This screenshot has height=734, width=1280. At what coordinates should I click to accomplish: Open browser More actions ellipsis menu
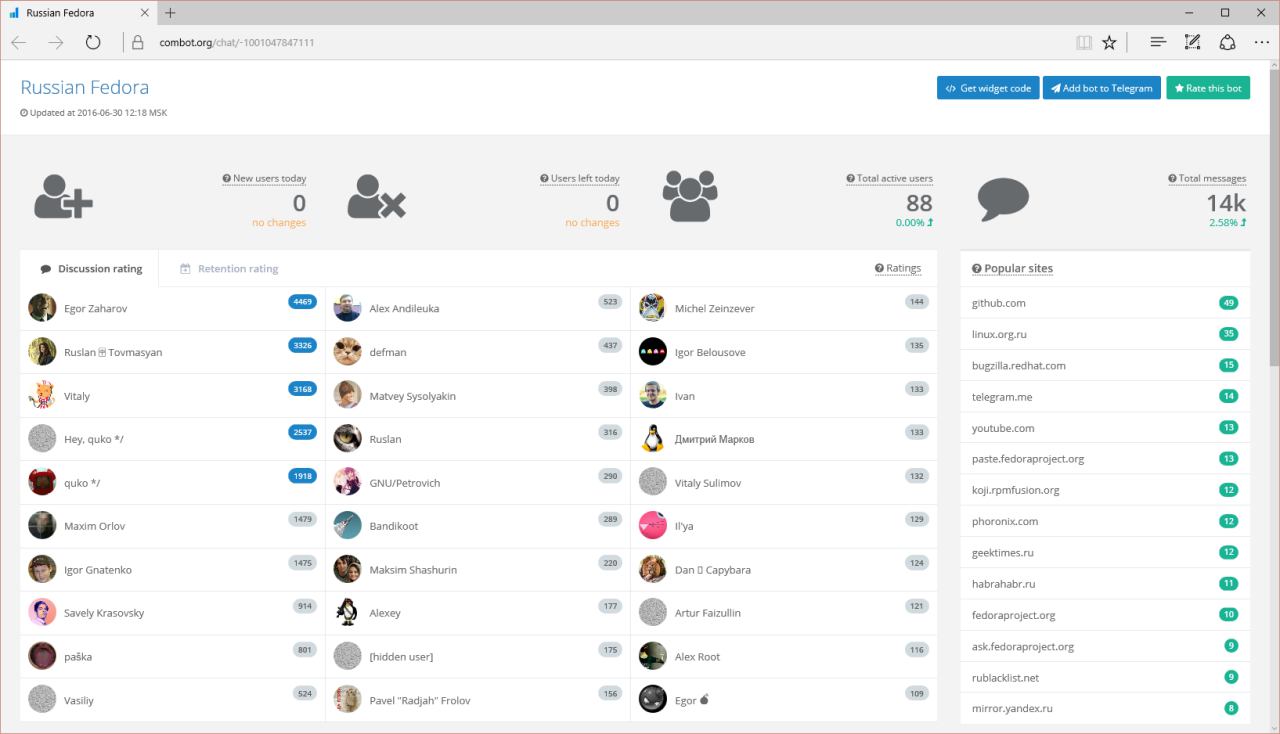1262,43
